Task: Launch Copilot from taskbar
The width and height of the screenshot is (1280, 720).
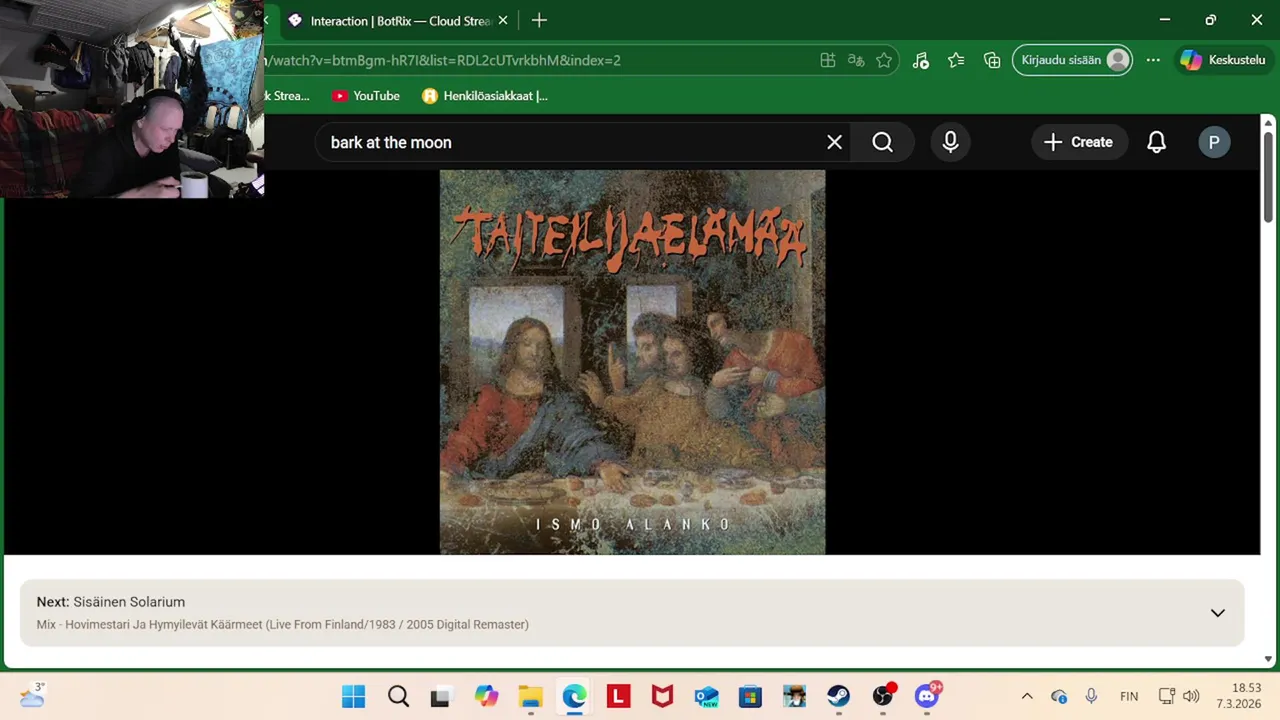Action: point(486,696)
